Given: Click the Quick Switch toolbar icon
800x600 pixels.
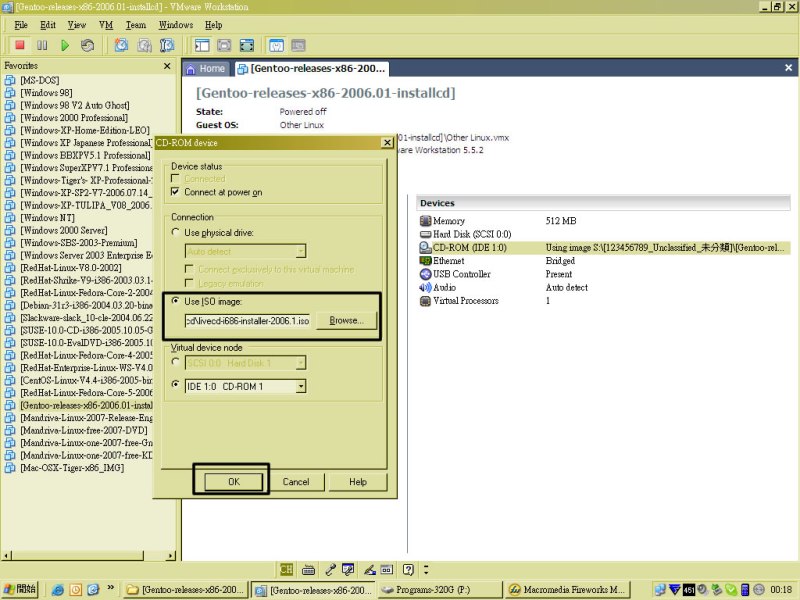Looking at the screenshot, I should [x=224, y=45].
